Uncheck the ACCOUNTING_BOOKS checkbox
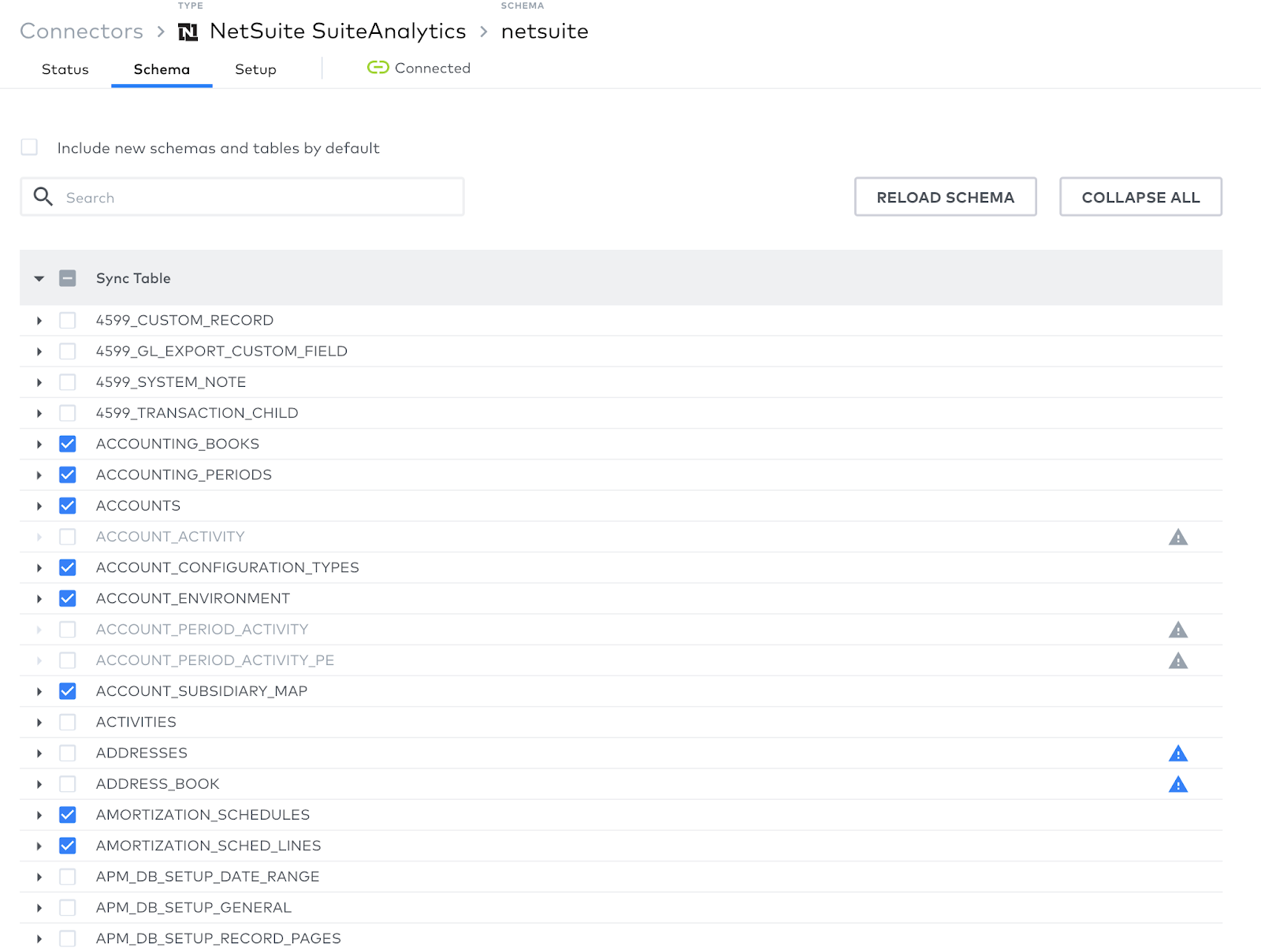 click(x=68, y=444)
